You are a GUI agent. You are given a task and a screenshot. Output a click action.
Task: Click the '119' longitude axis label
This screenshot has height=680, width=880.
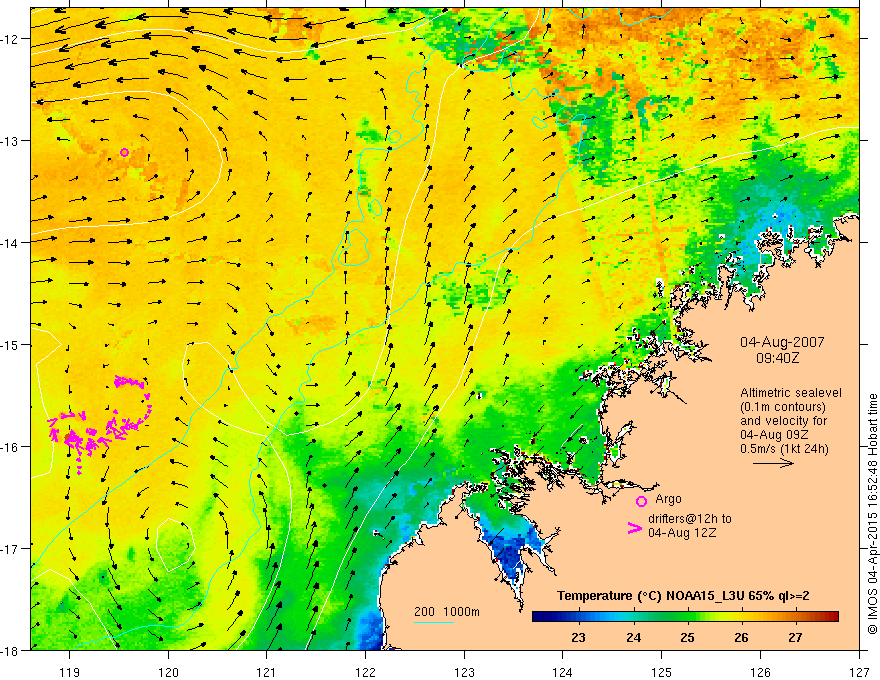(x=70, y=672)
